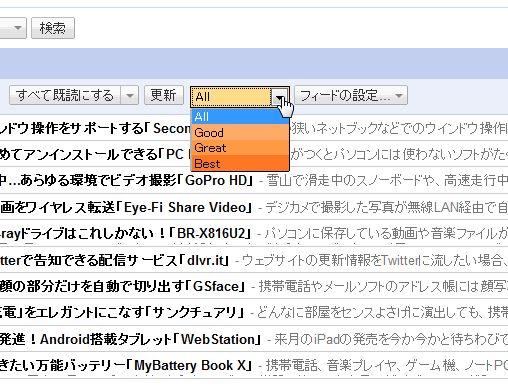Image resolution: width=508 pixels, height=386 pixels.
Task: Select Good option in filter list
Action: click(240, 132)
